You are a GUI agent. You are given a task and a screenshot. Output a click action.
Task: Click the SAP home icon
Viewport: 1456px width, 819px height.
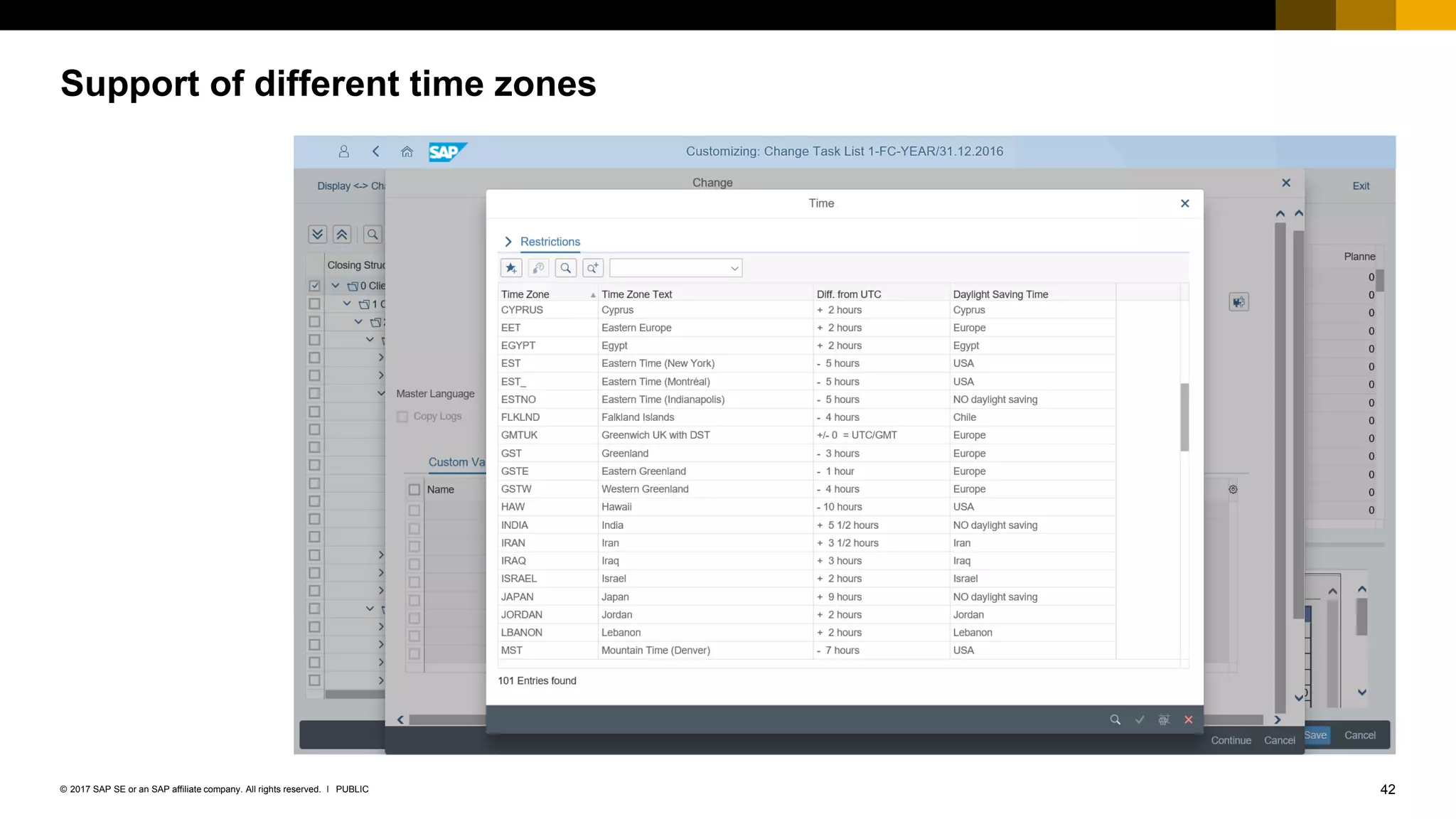click(407, 151)
